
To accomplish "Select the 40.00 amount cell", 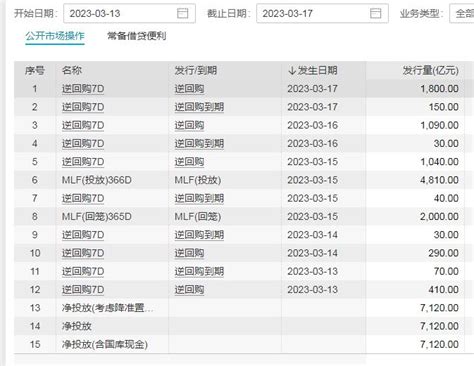I will [x=446, y=198].
